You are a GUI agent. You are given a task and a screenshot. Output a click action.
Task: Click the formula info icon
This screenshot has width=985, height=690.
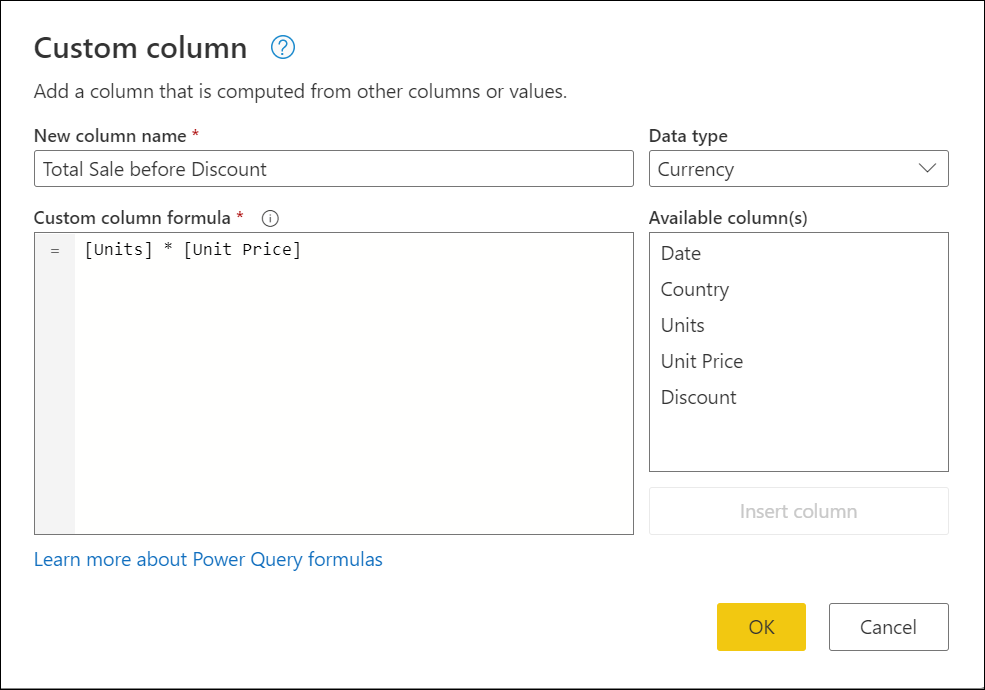pos(270,218)
